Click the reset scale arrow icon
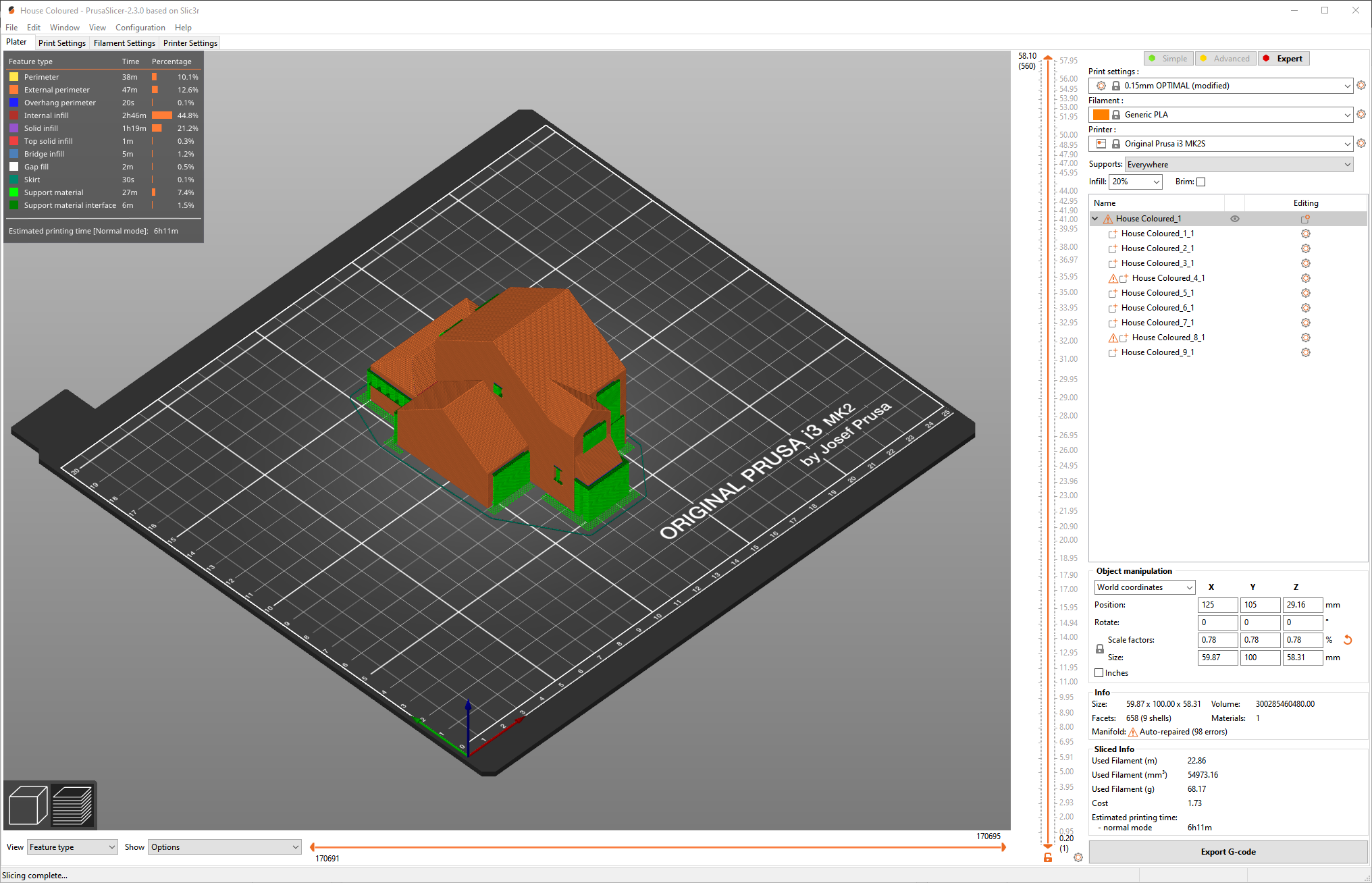This screenshot has height=883, width=1372. tap(1348, 640)
